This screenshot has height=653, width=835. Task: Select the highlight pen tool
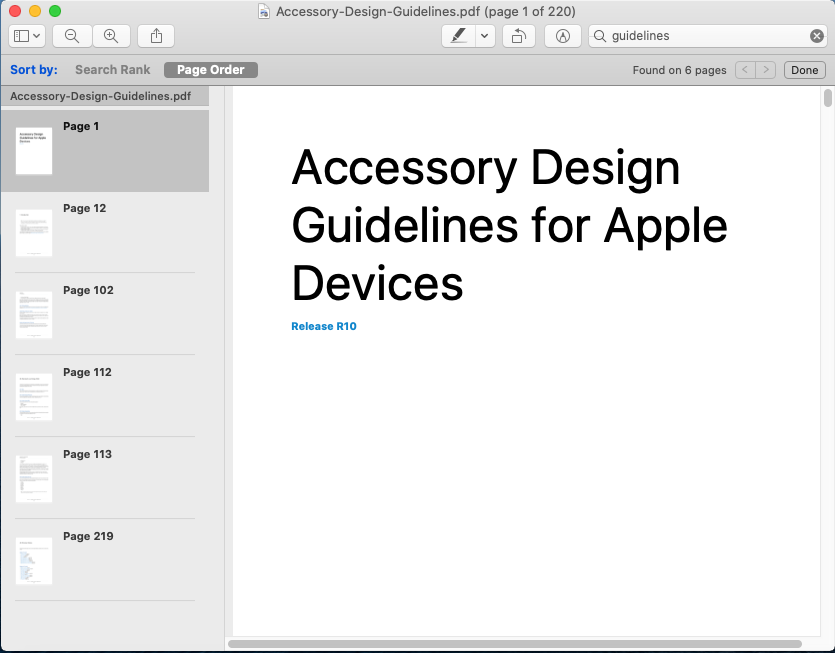459,36
